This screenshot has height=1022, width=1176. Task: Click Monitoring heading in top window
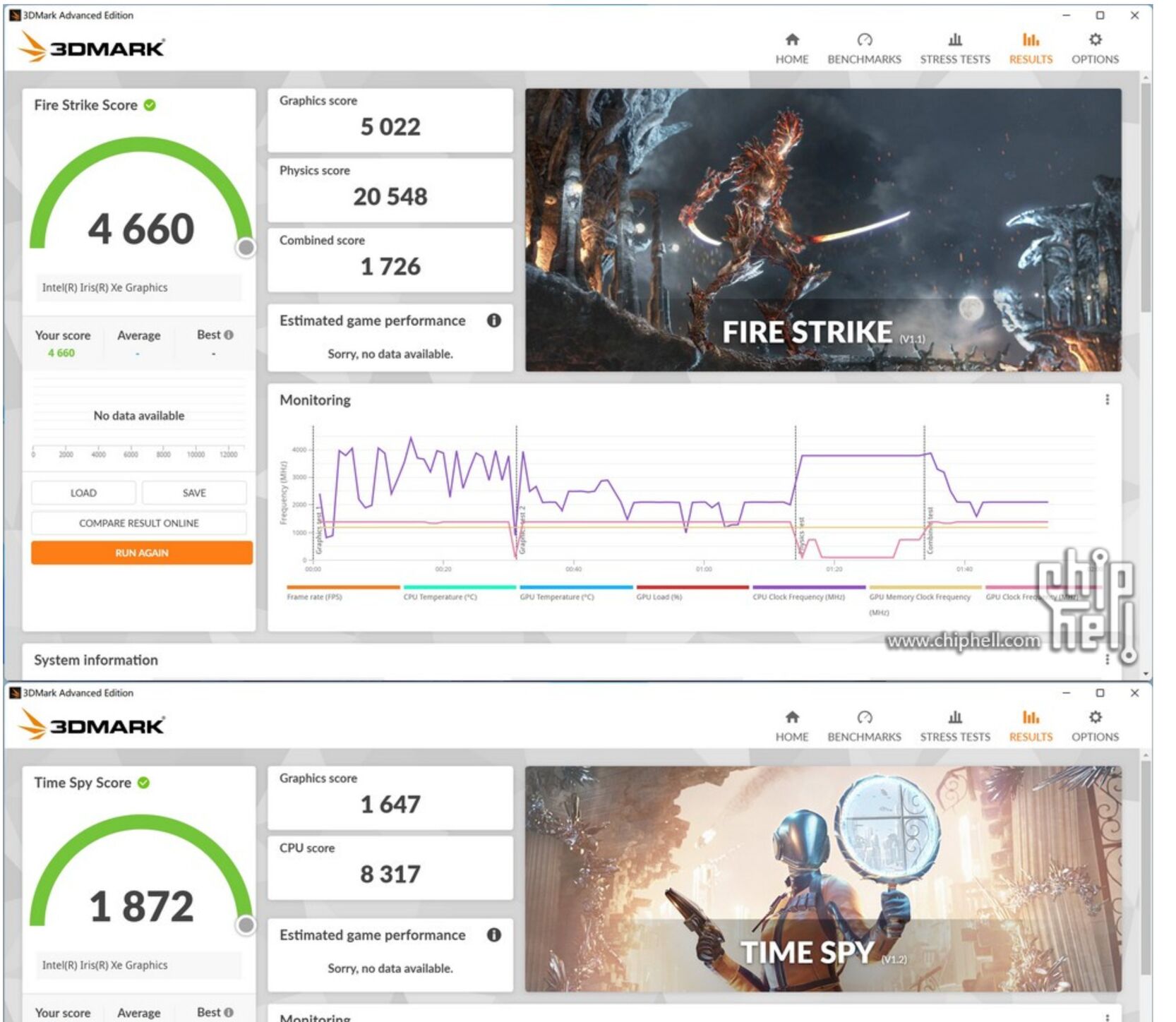tap(315, 400)
